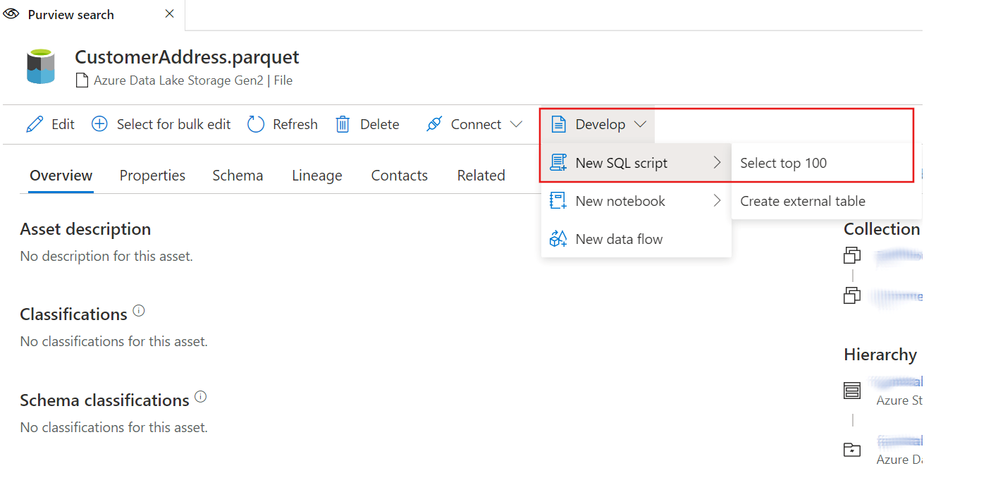998x502 pixels.
Task: Click the Delete trash can icon
Action: coord(342,124)
